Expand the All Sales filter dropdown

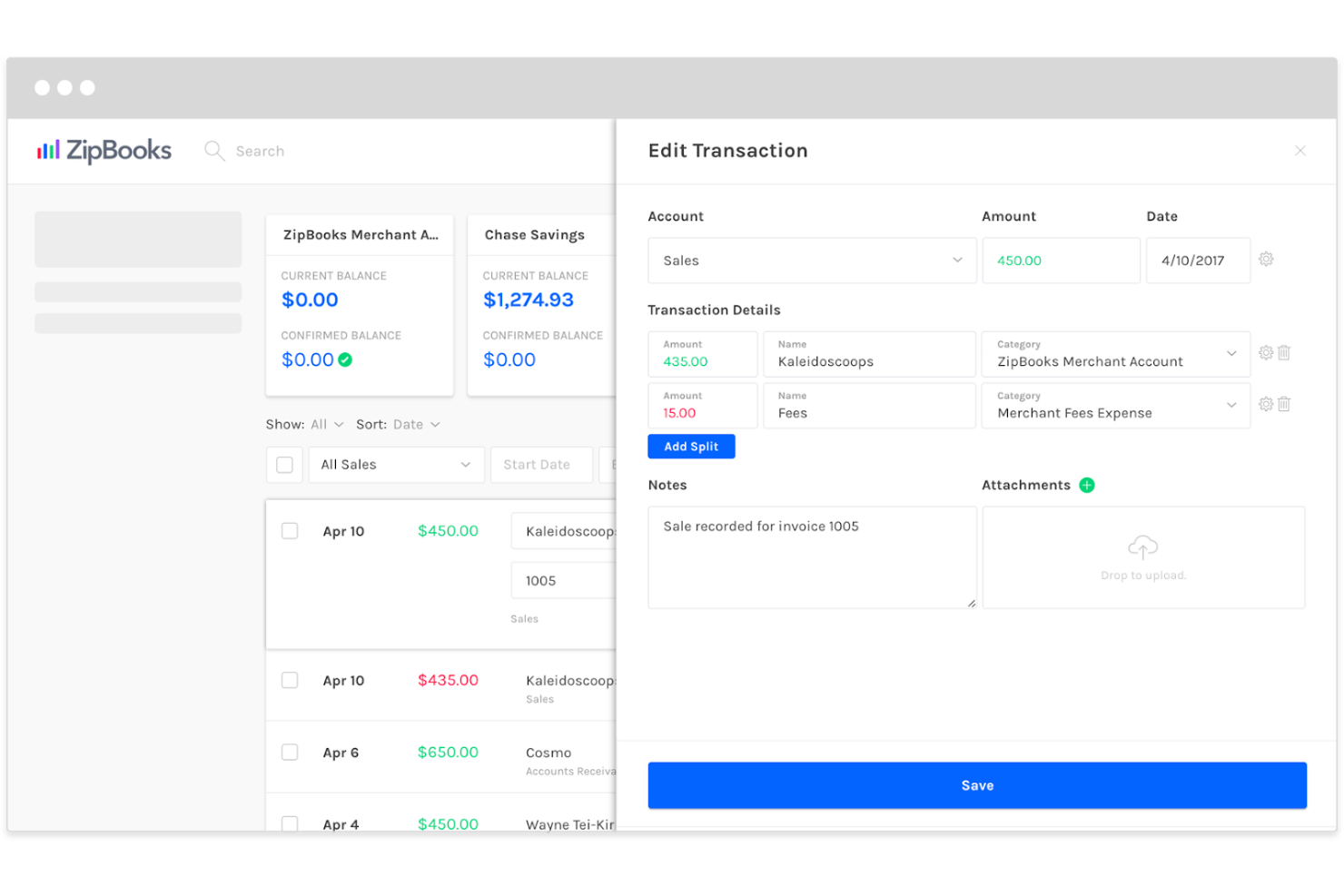396,464
